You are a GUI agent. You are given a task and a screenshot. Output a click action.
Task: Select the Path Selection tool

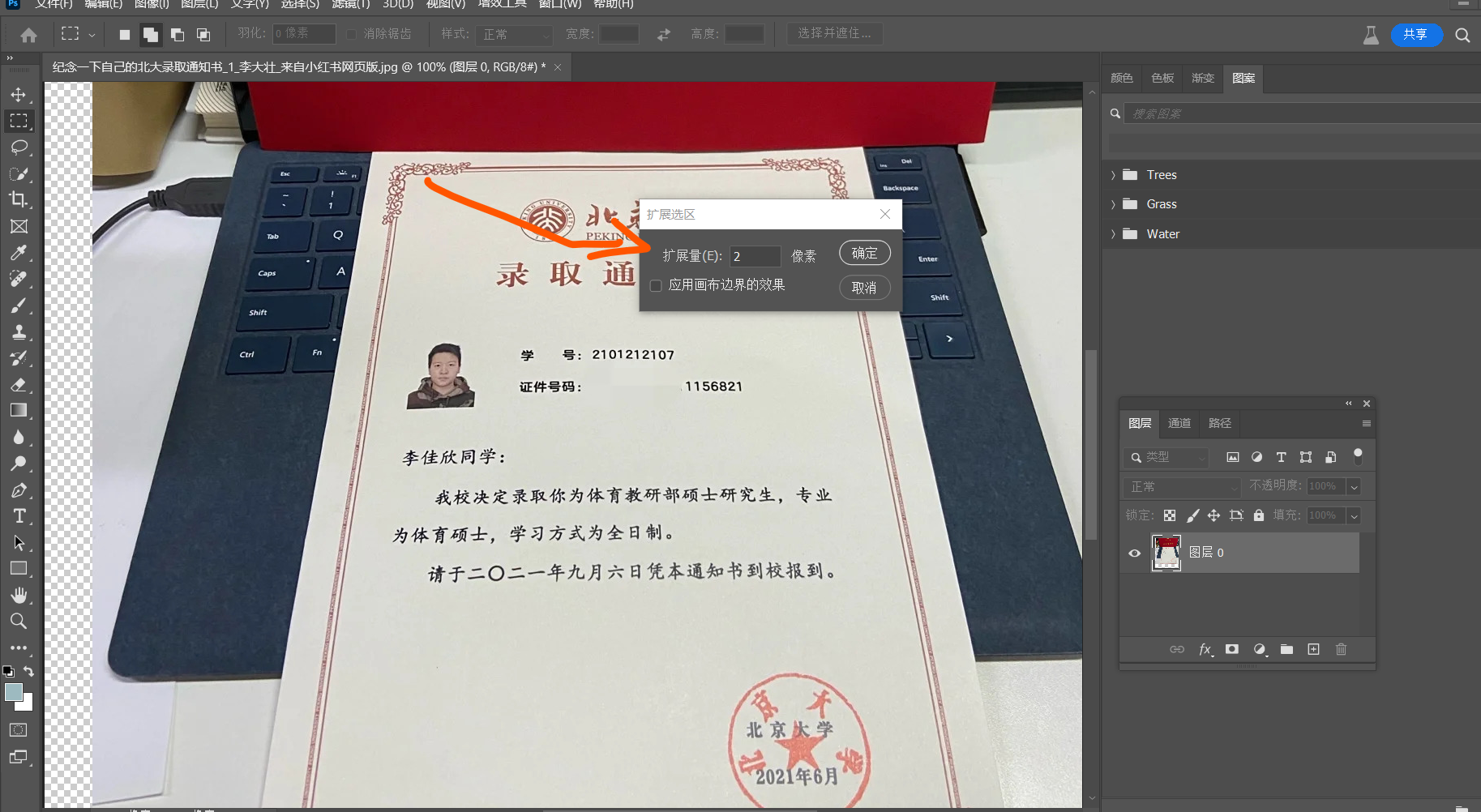point(19,543)
